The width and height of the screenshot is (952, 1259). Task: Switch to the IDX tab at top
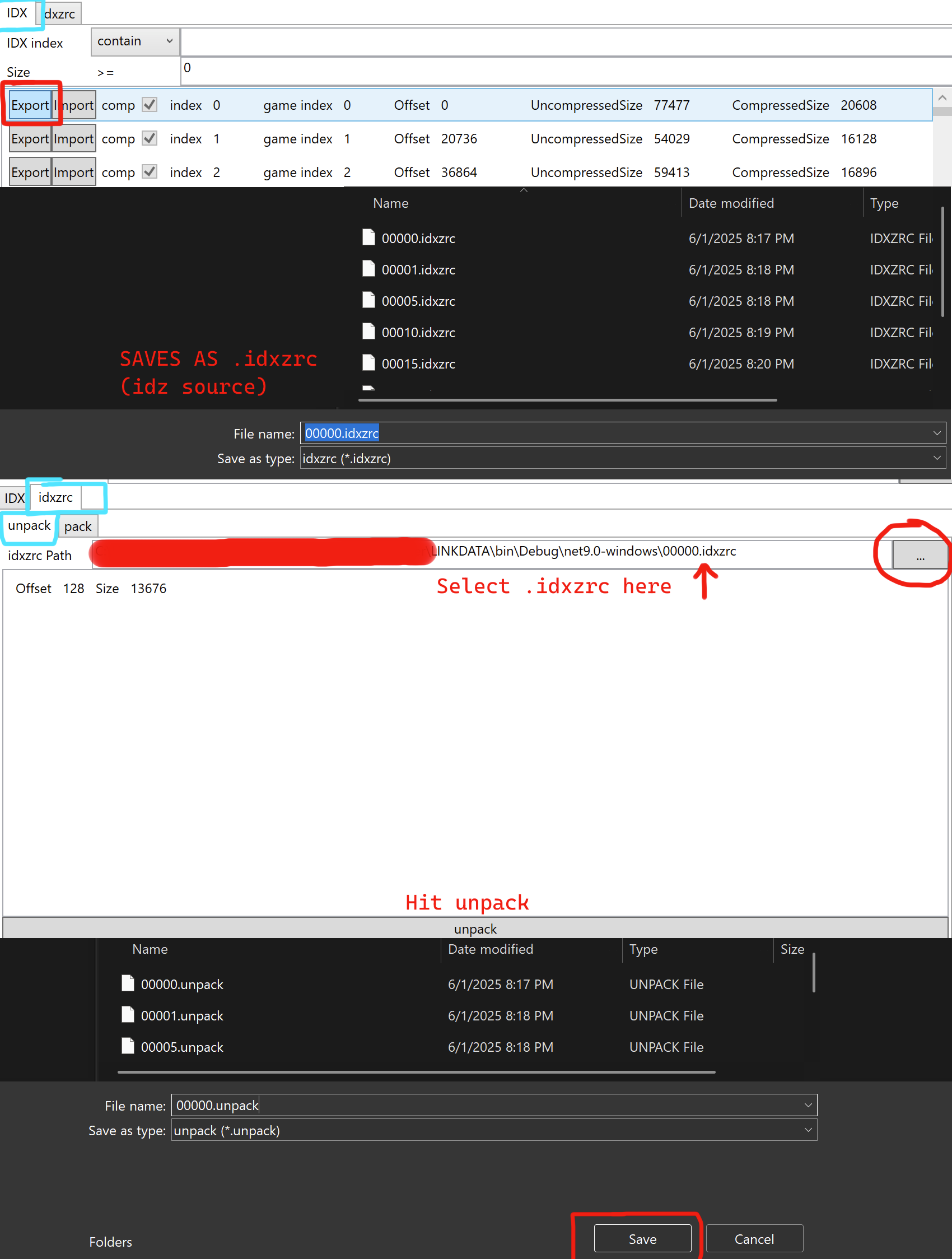tap(17, 12)
